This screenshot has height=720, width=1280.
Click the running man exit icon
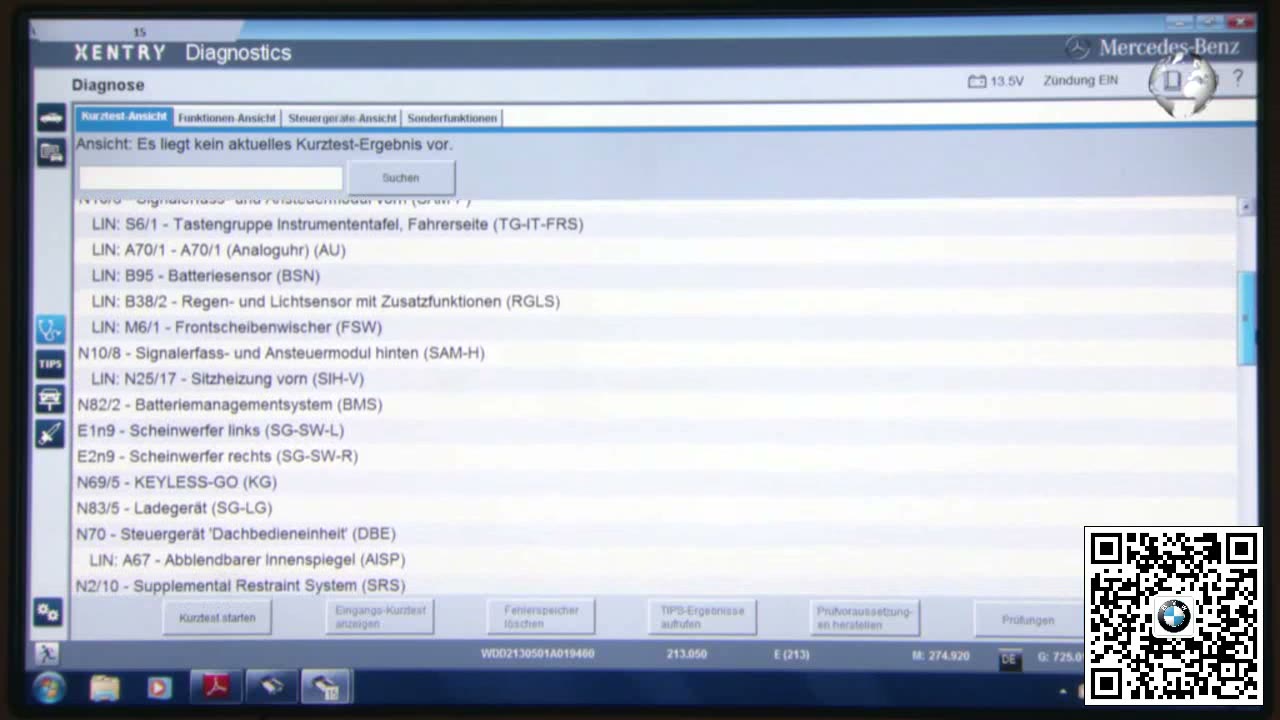[47, 653]
